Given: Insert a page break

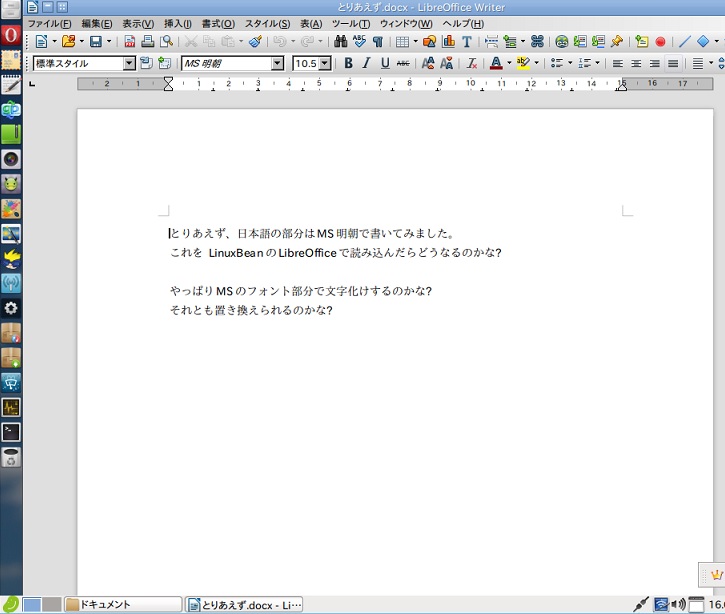Looking at the screenshot, I should coord(492,42).
